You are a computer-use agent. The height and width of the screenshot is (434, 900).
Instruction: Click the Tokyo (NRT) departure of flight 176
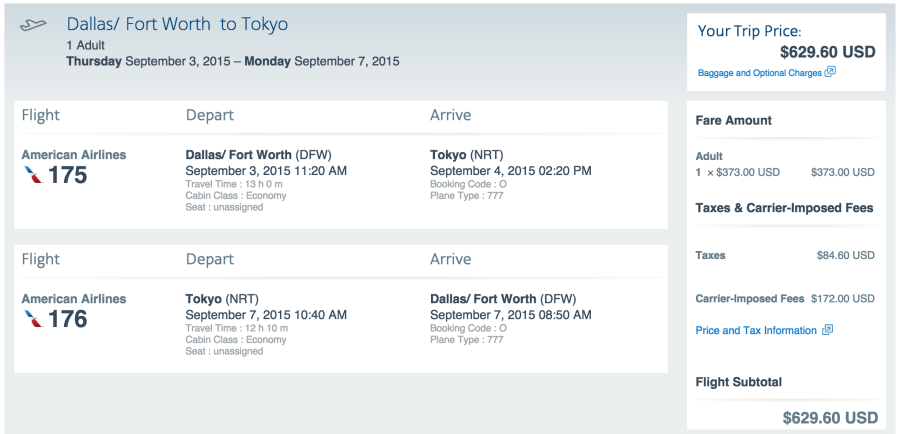(x=222, y=299)
